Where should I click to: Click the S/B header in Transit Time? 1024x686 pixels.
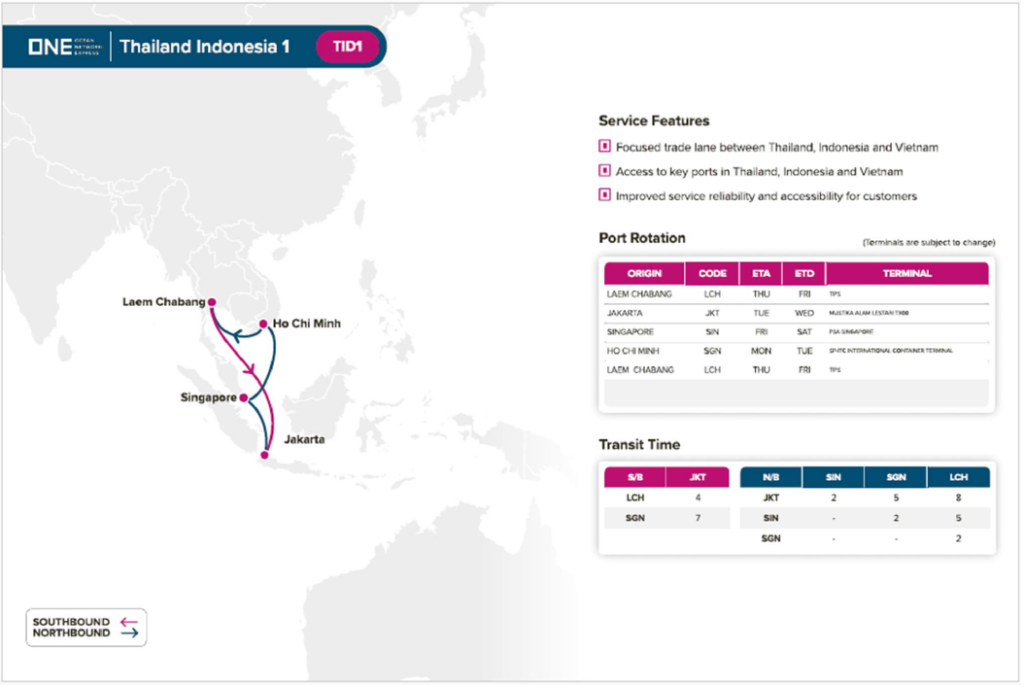pos(635,478)
